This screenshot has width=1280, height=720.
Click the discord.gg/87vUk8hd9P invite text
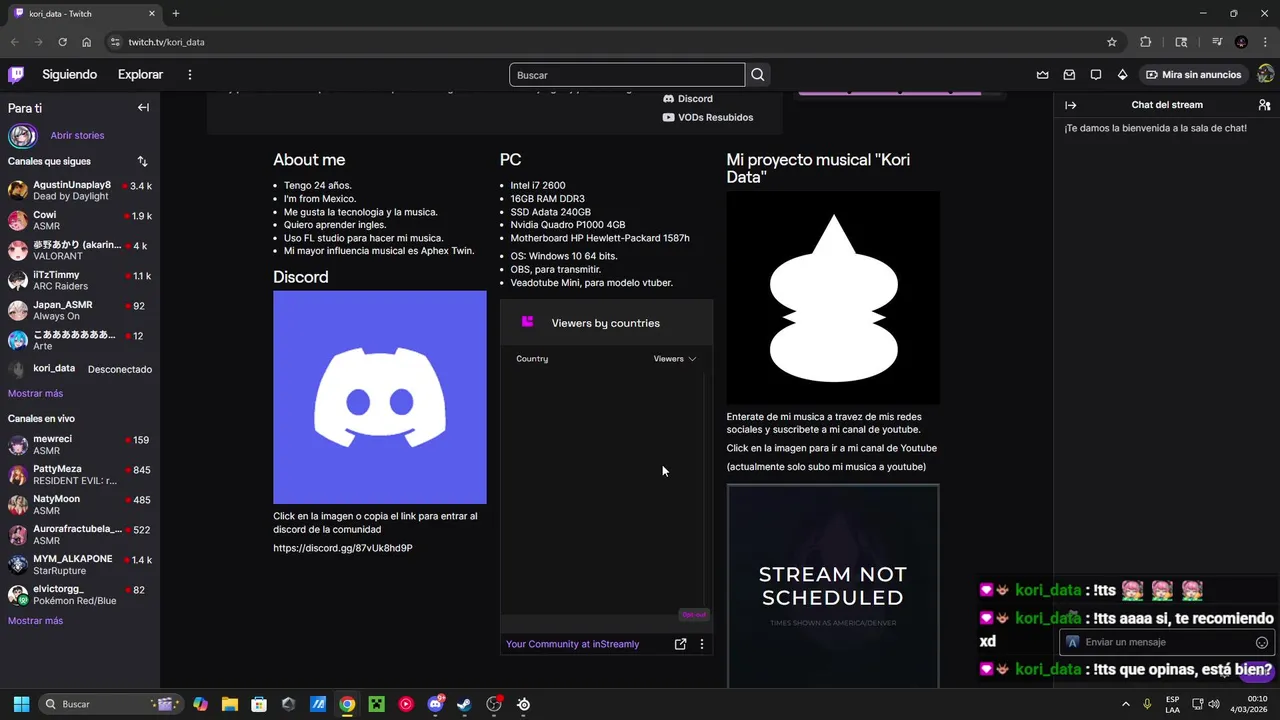343,548
